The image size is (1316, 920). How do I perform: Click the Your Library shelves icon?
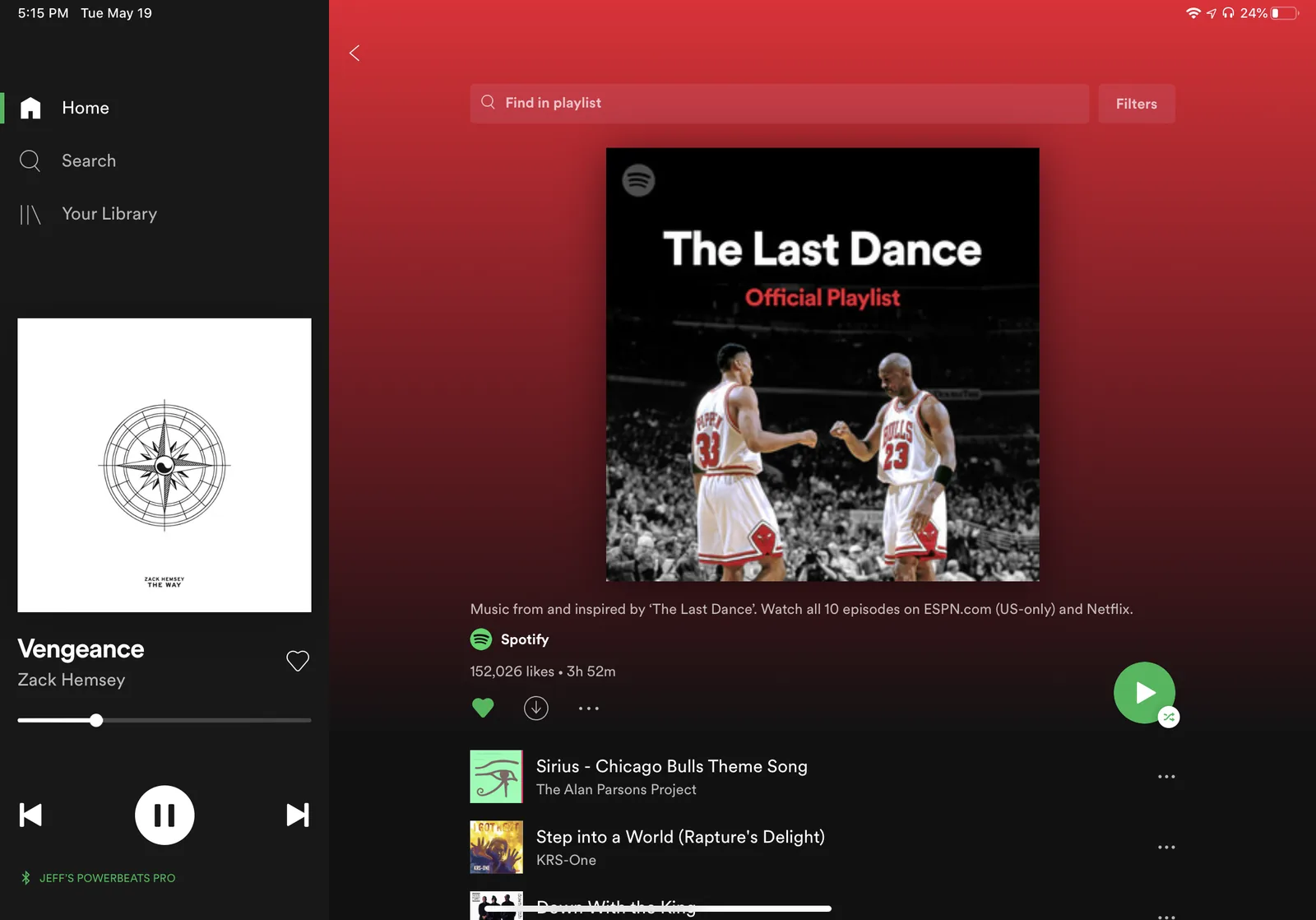tap(30, 214)
